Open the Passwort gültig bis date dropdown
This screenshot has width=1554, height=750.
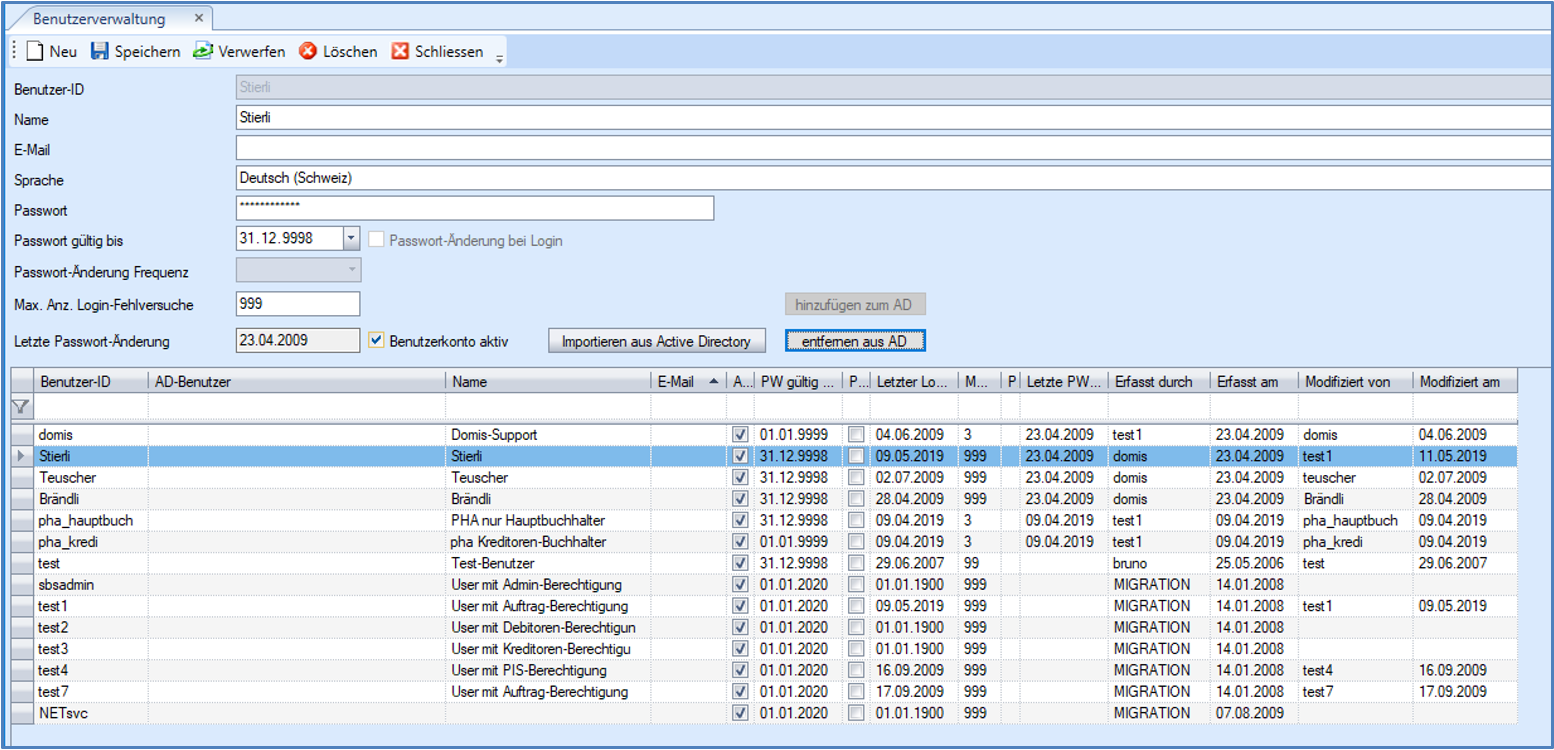click(x=350, y=240)
